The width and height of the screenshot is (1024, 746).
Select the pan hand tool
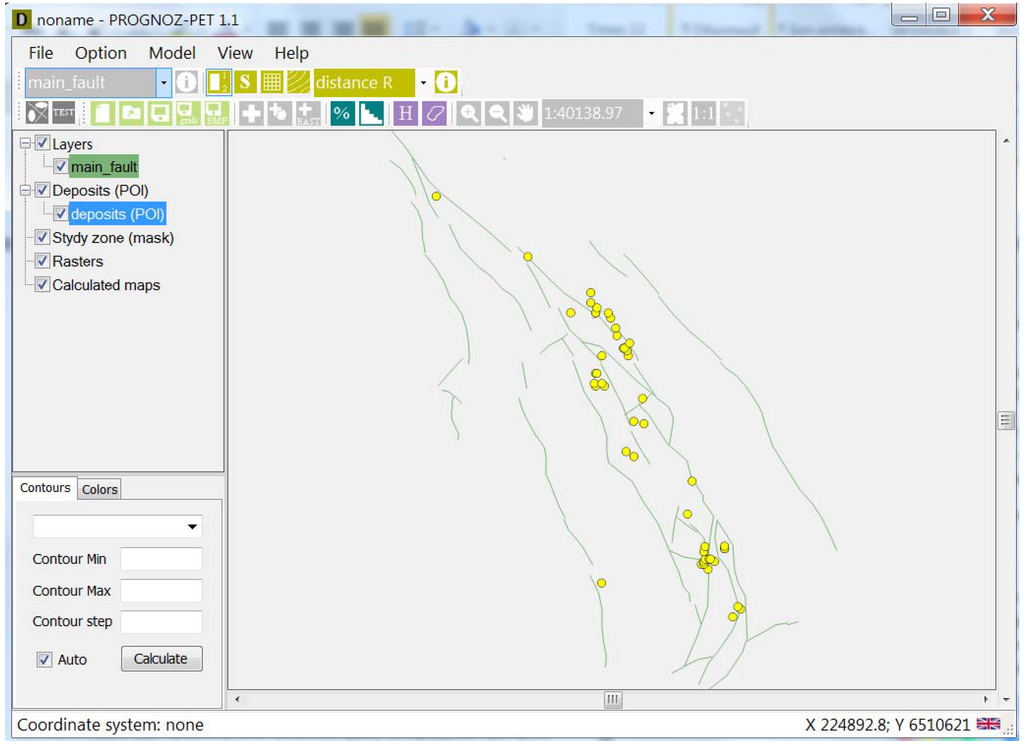(525, 113)
